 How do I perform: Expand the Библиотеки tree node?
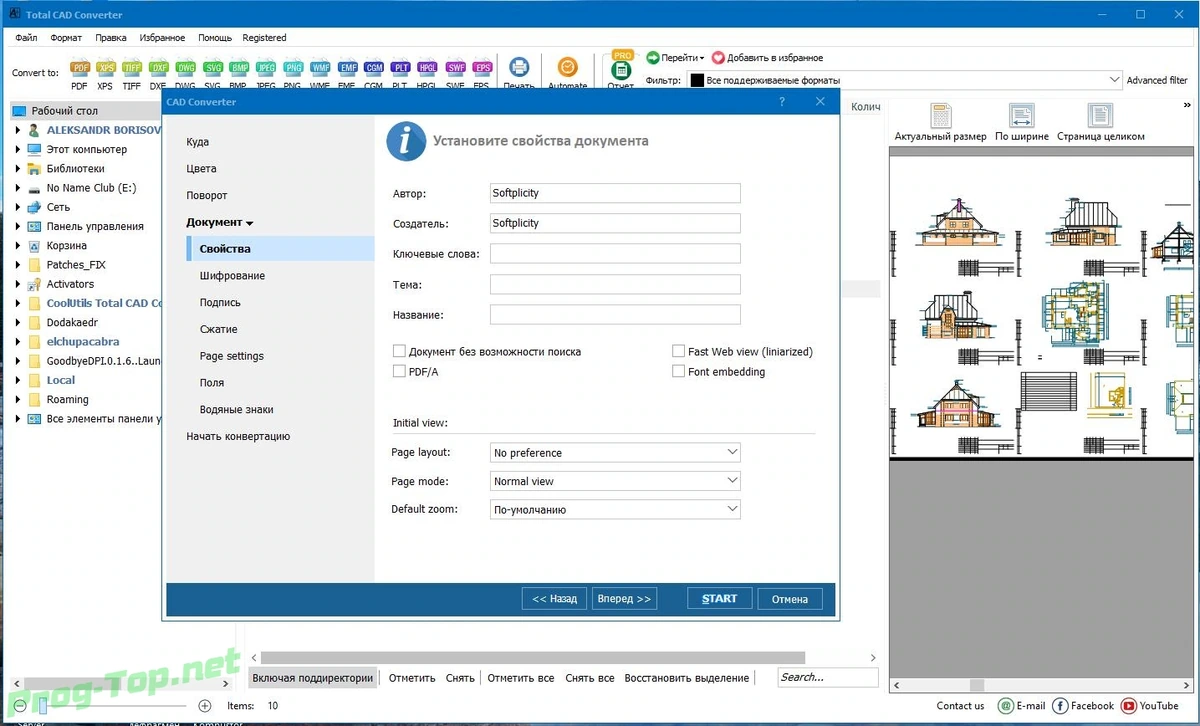tap(18, 168)
